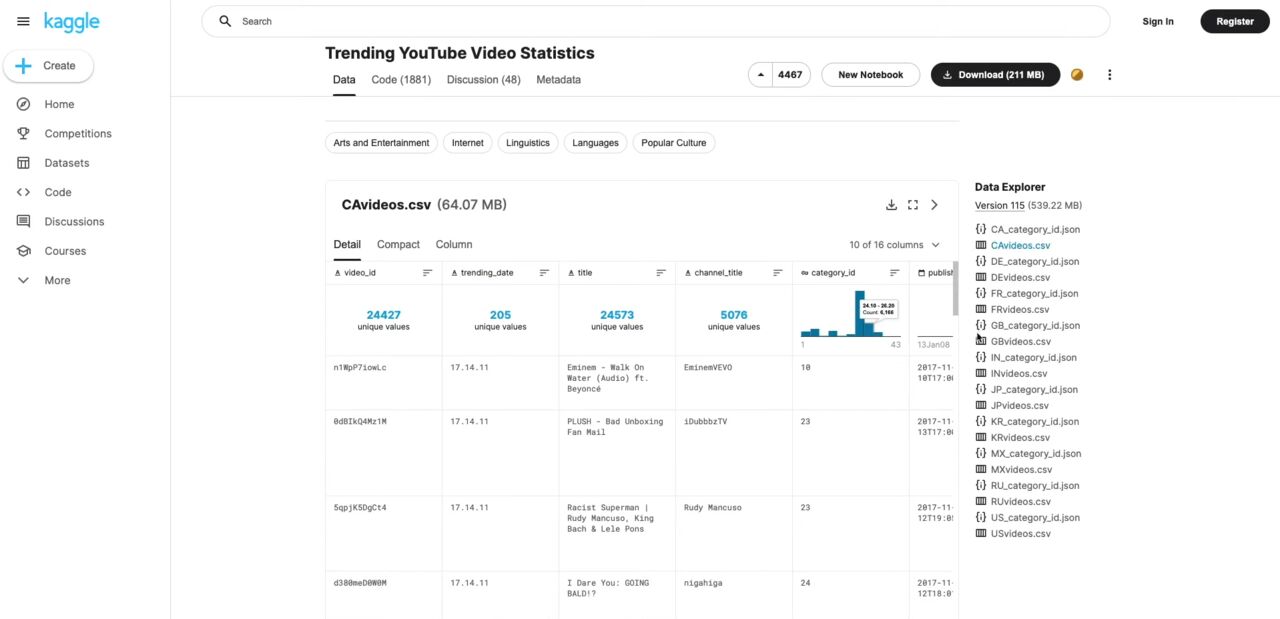Click the Kaggle logo
1280x619 pixels.
[x=71, y=21]
